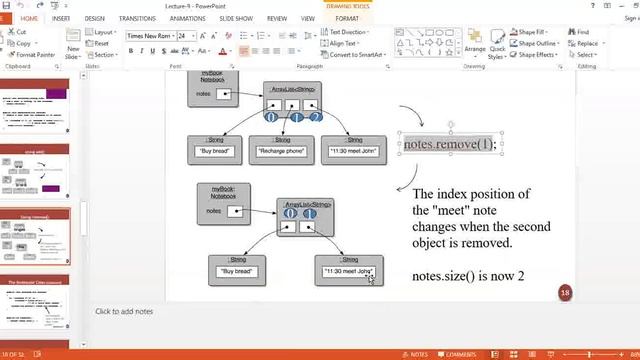
Task: Center the paragraph text
Action: pyautogui.click(x=255, y=51)
